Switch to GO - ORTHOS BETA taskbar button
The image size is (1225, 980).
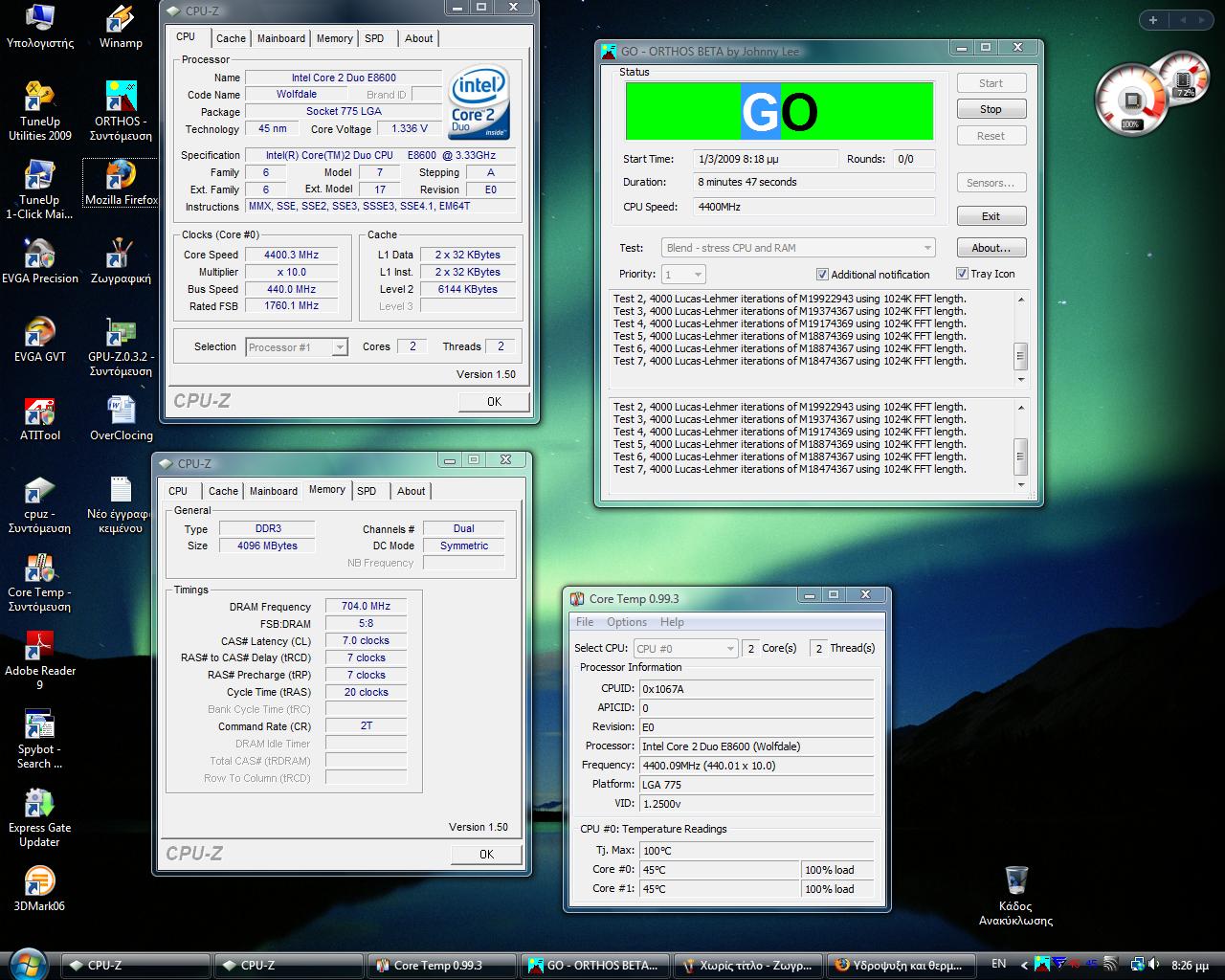point(594,965)
